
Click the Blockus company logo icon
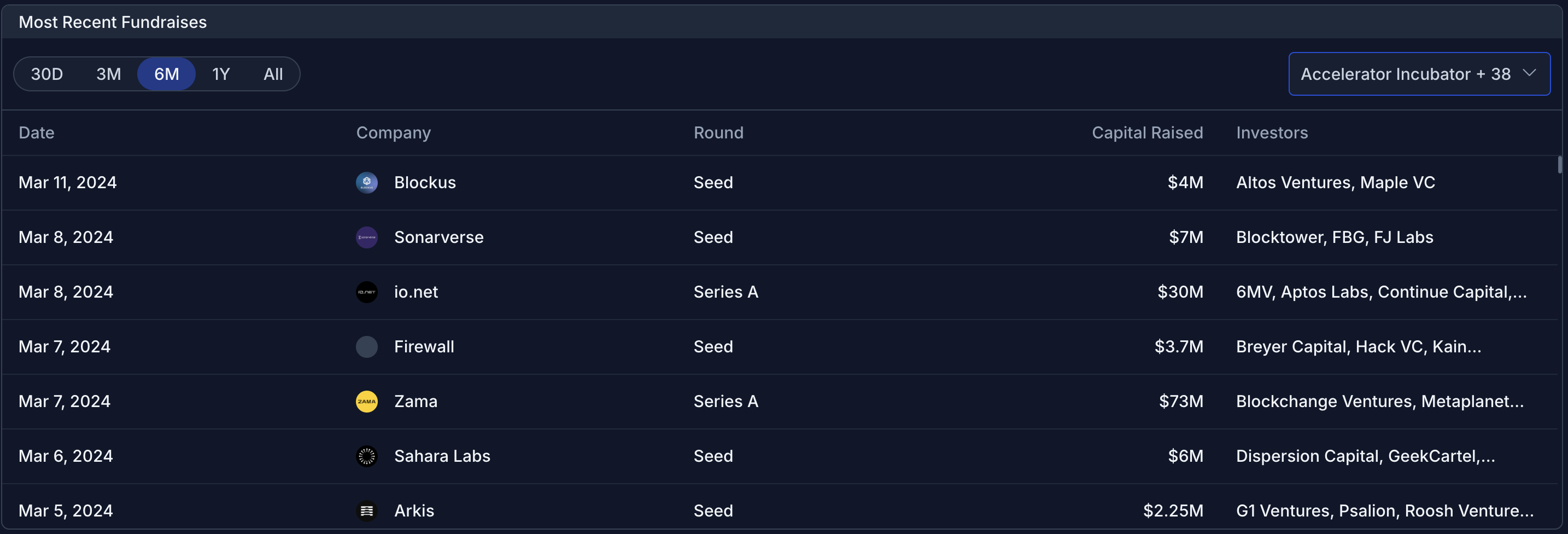366,183
